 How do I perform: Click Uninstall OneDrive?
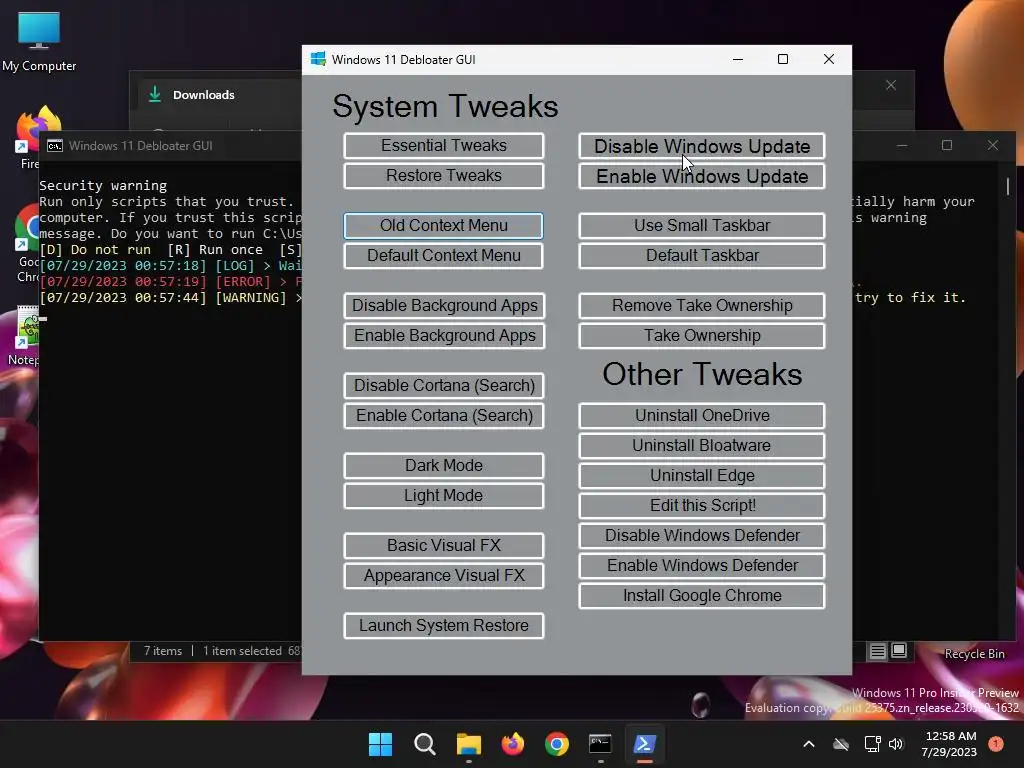[x=702, y=415]
